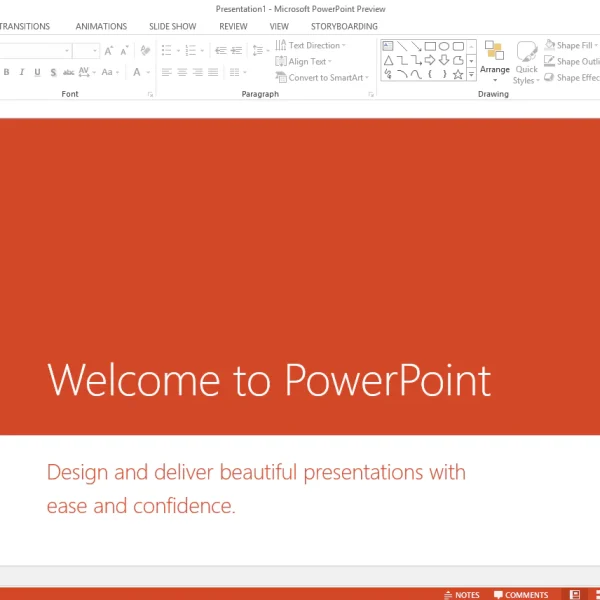The width and height of the screenshot is (600, 600).
Task: Click Increase Font Size icon
Action: (109, 51)
